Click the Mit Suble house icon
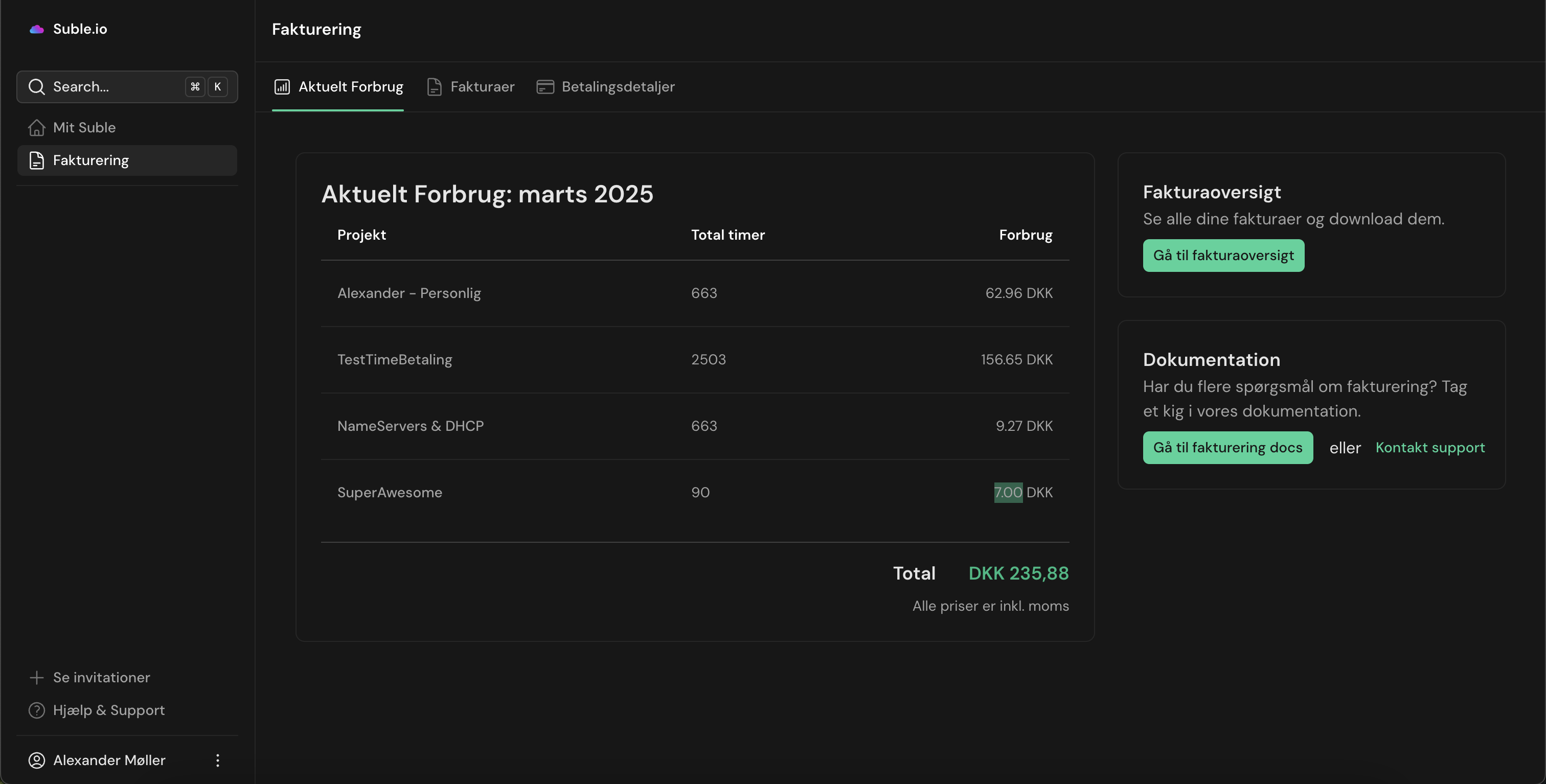 pos(37,128)
